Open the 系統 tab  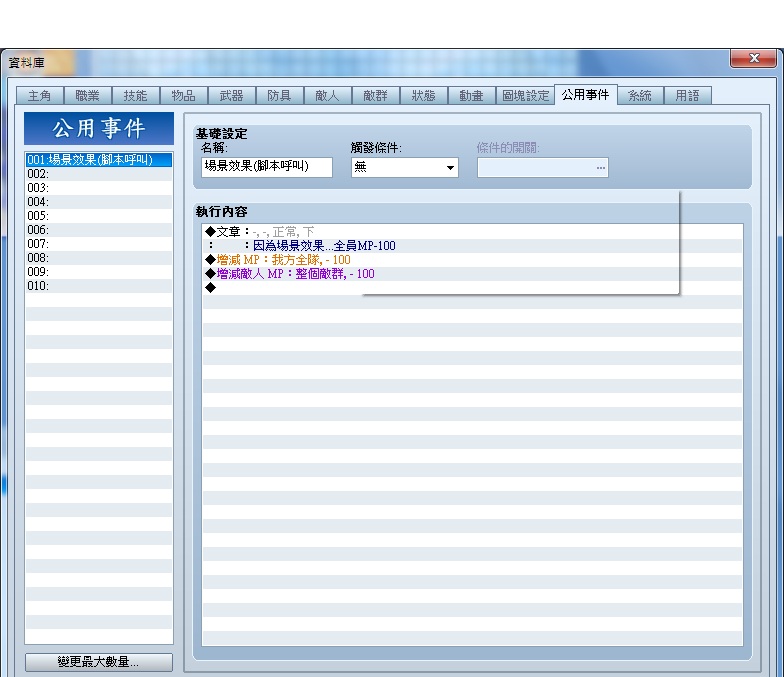[640, 95]
